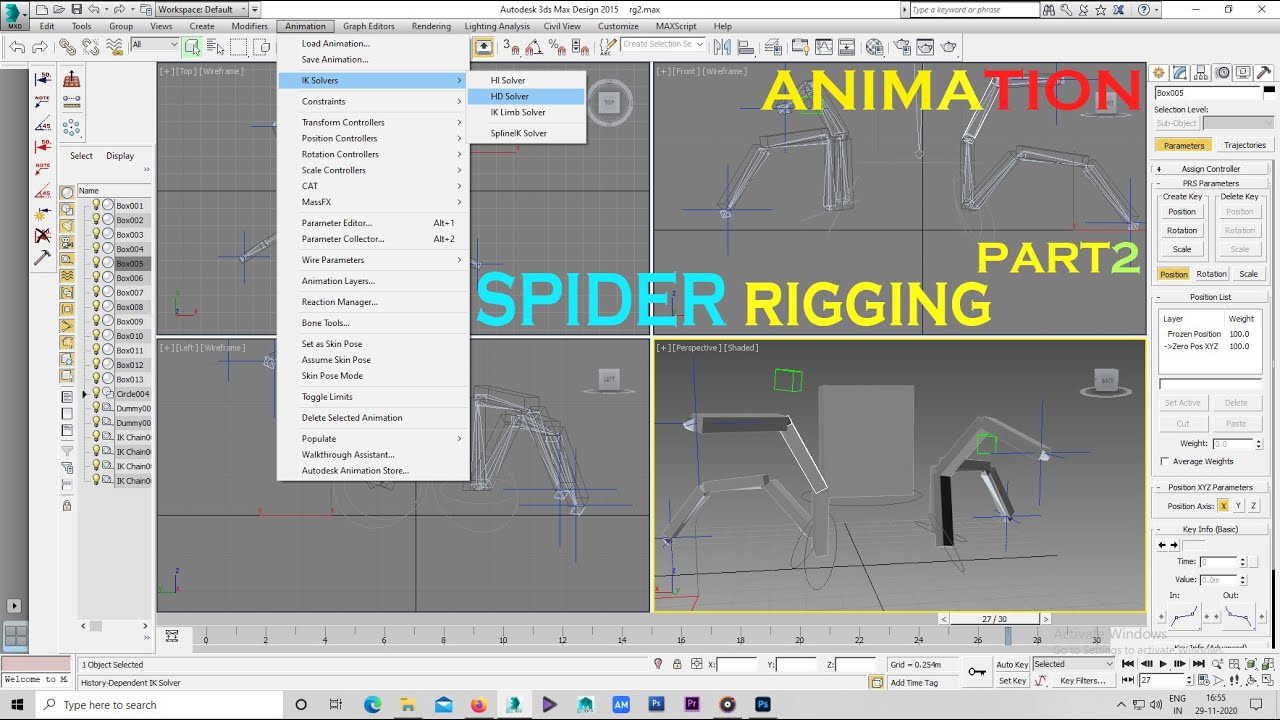Expand the Circle004 tree item

click(x=85, y=394)
